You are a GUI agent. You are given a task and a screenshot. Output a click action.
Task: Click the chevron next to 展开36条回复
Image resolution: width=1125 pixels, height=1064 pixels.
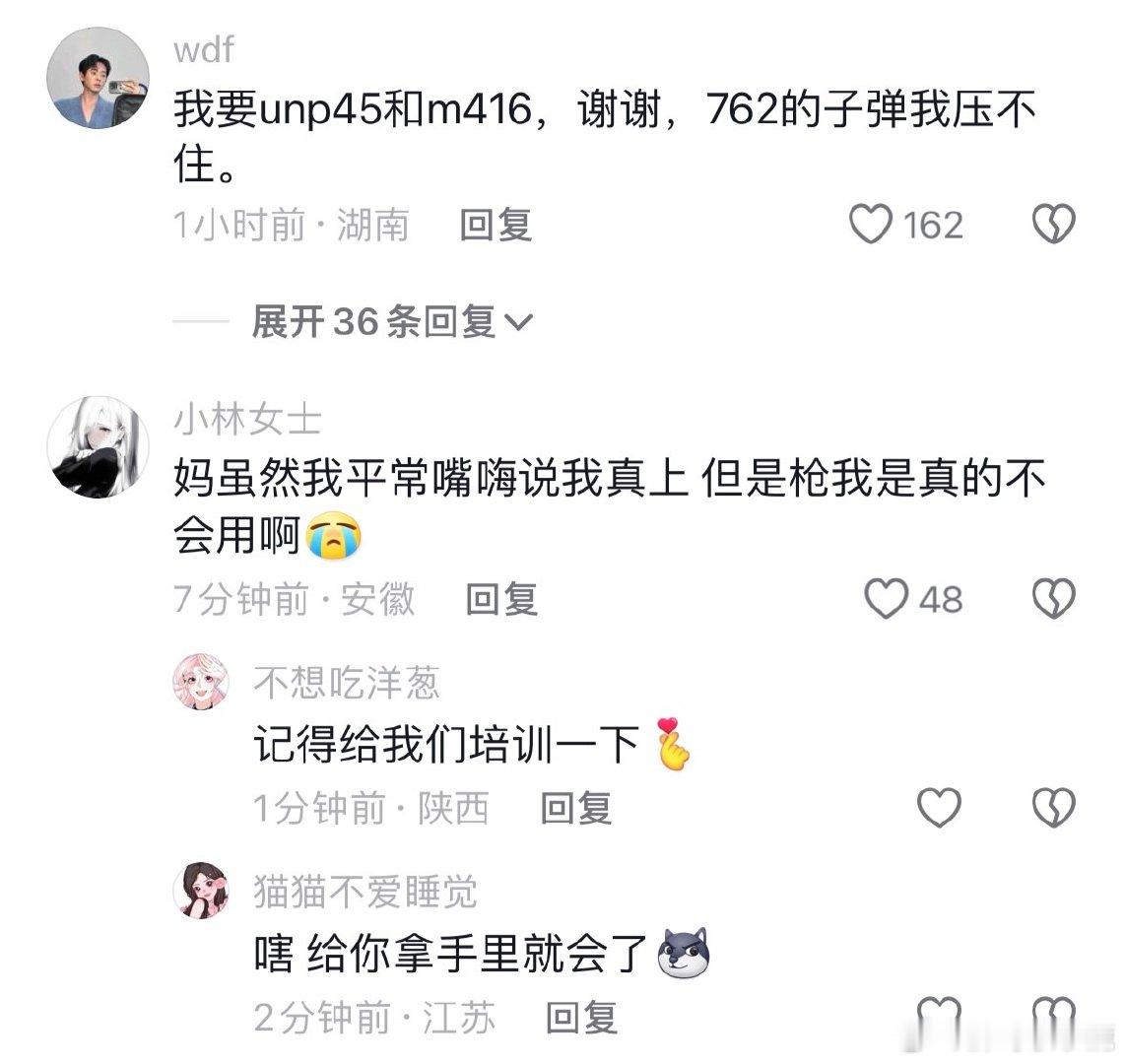(518, 323)
